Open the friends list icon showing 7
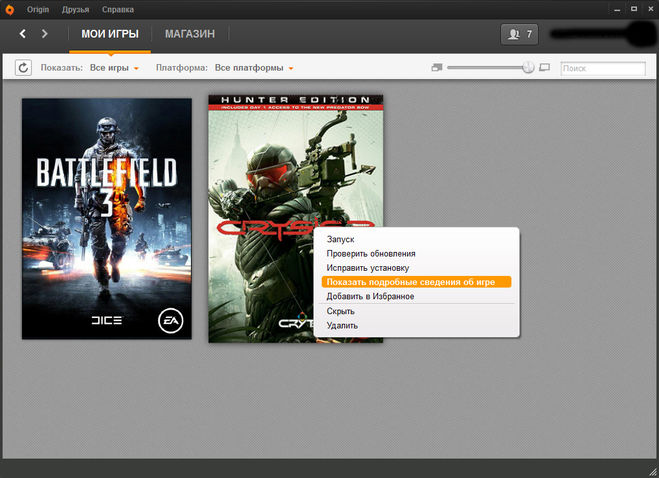 pos(519,34)
